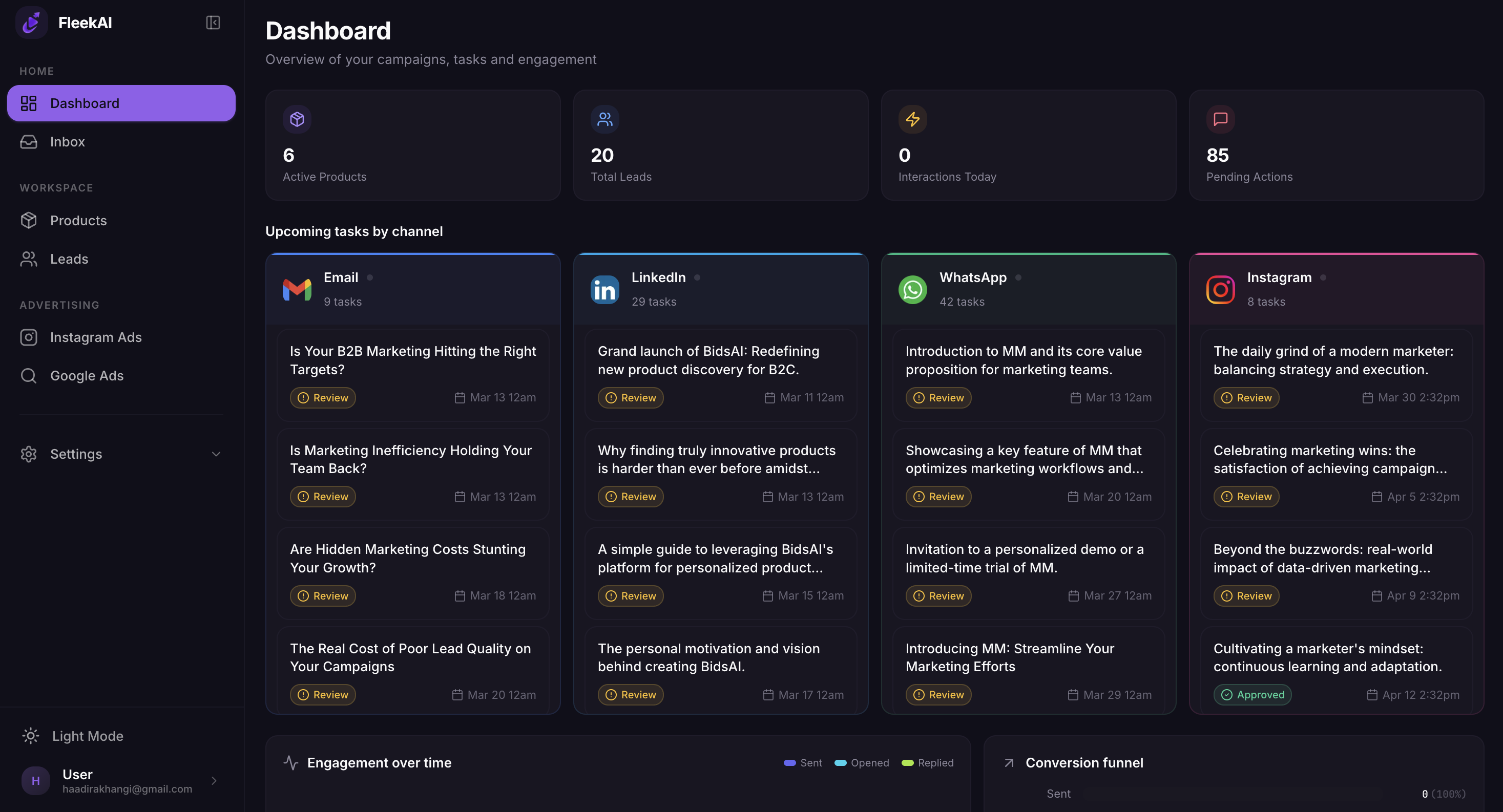Viewport: 1503px width, 812px height.
Task: Click Review on Introduction to MM task
Action: coord(938,398)
